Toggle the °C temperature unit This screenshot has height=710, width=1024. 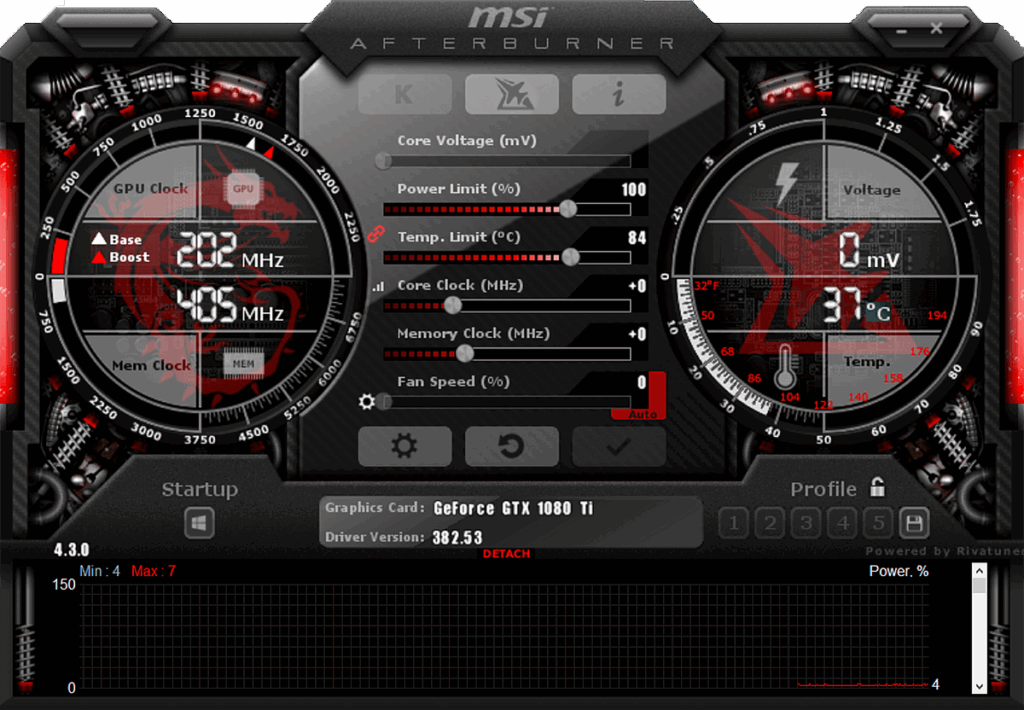(x=878, y=312)
